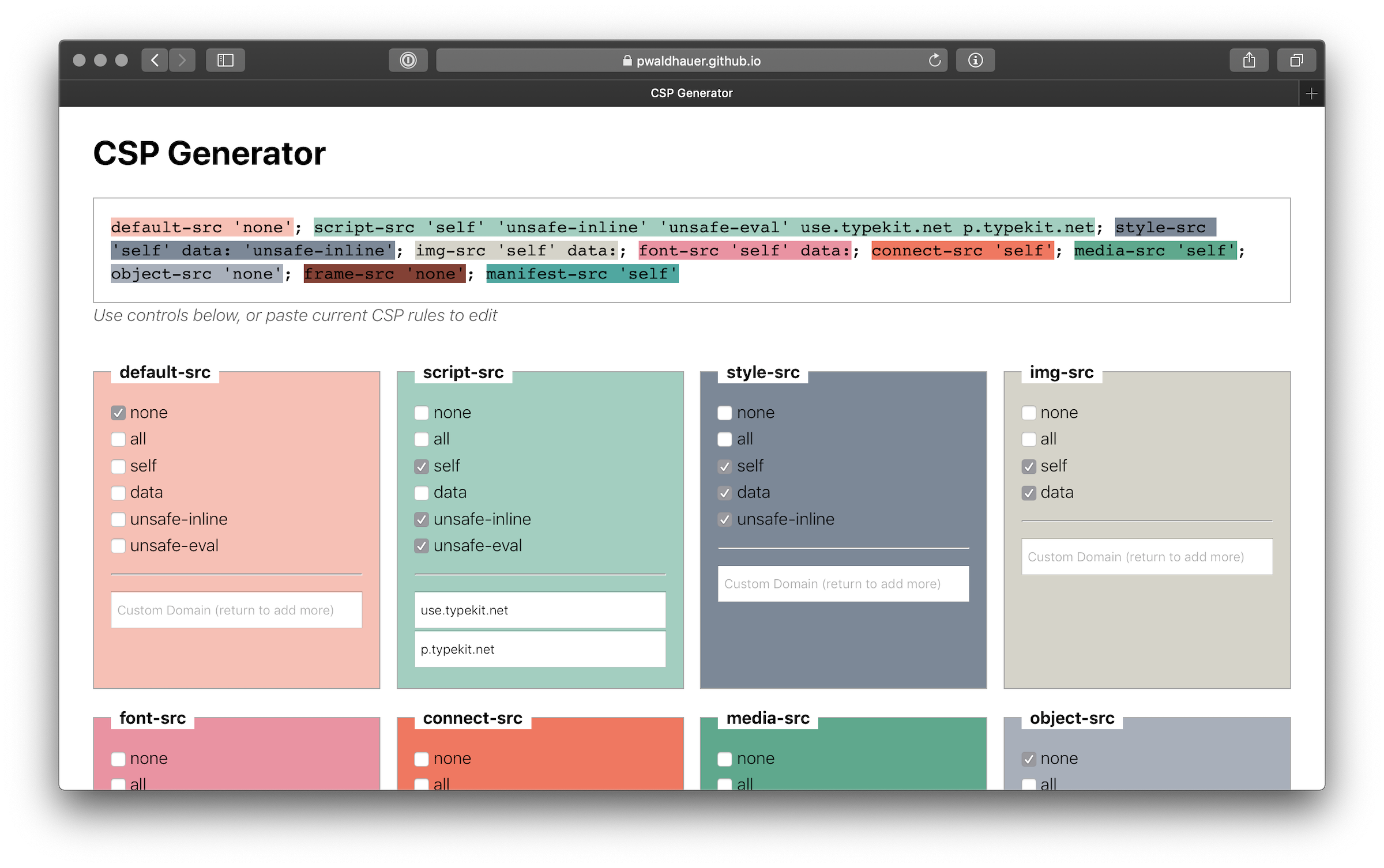Click the use.typekit.net domain entry

pyautogui.click(x=540, y=610)
